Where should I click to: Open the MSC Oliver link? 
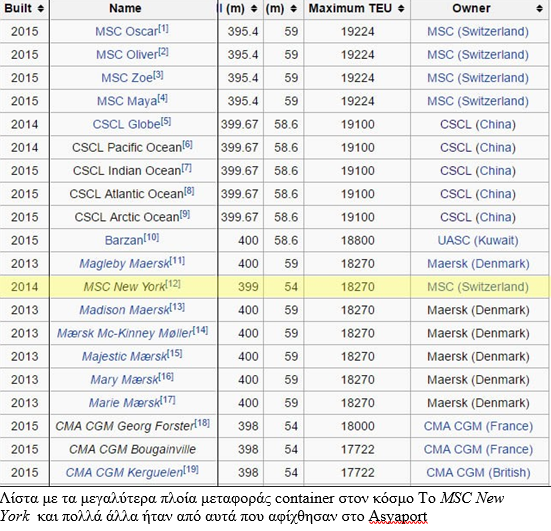coord(127,55)
